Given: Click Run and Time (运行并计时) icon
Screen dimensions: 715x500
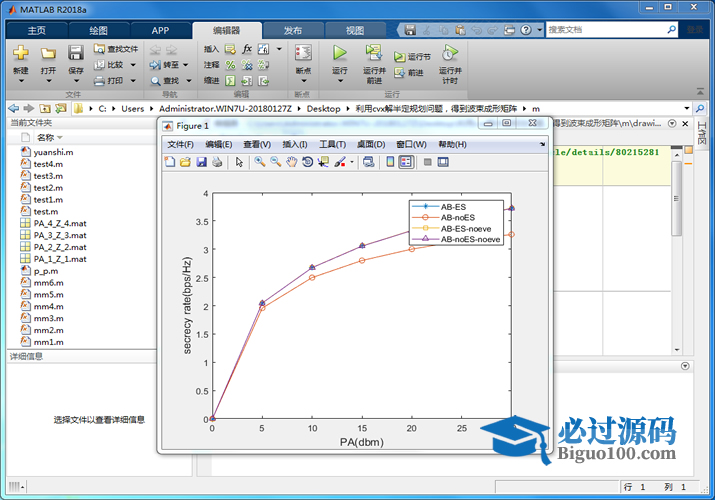Looking at the screenshot, I should (450, 53).
